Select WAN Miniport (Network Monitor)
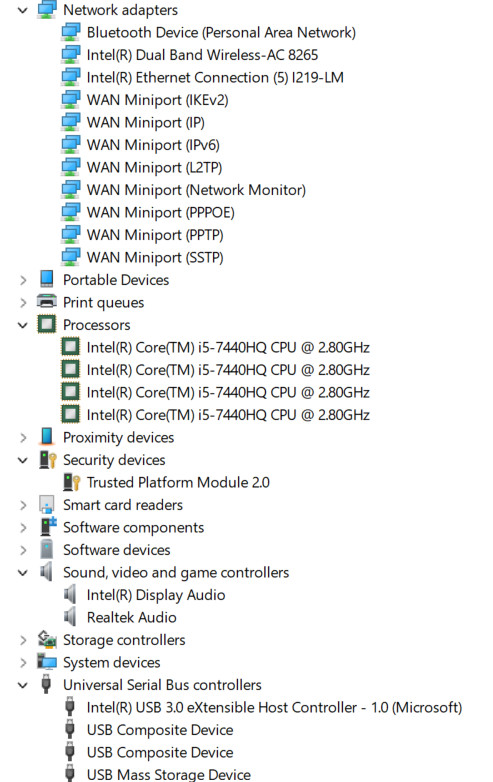Viewport: 493px width, 782px height. 196,190
